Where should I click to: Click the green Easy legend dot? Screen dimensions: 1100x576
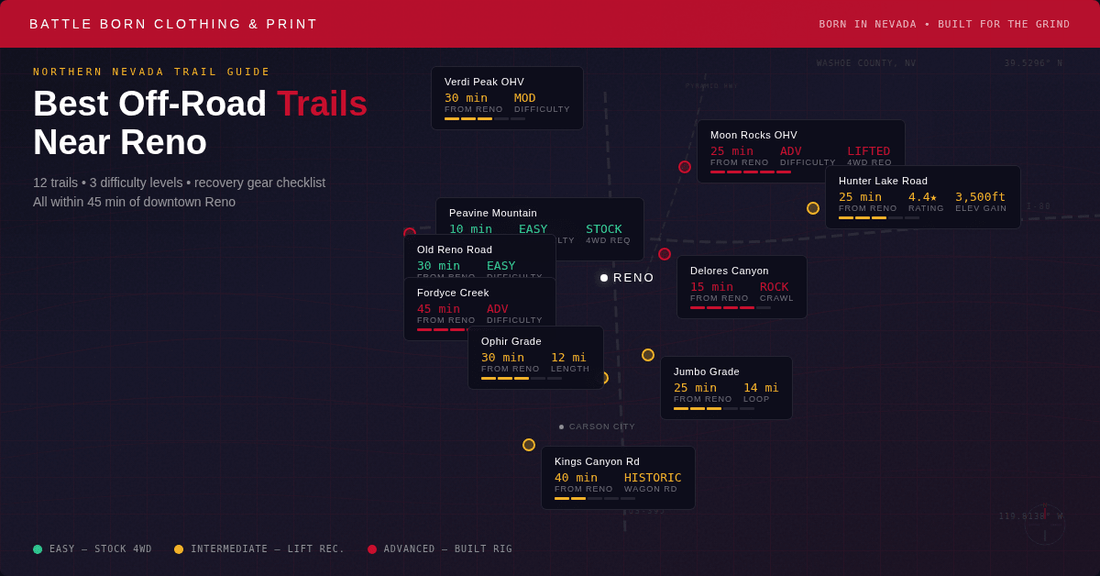pyautogui.click(x=38, y=549)
